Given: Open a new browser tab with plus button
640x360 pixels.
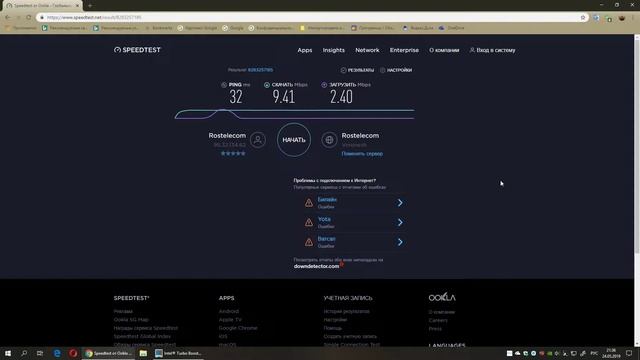Looking at the screenshot, I should [x=90, y=5].
